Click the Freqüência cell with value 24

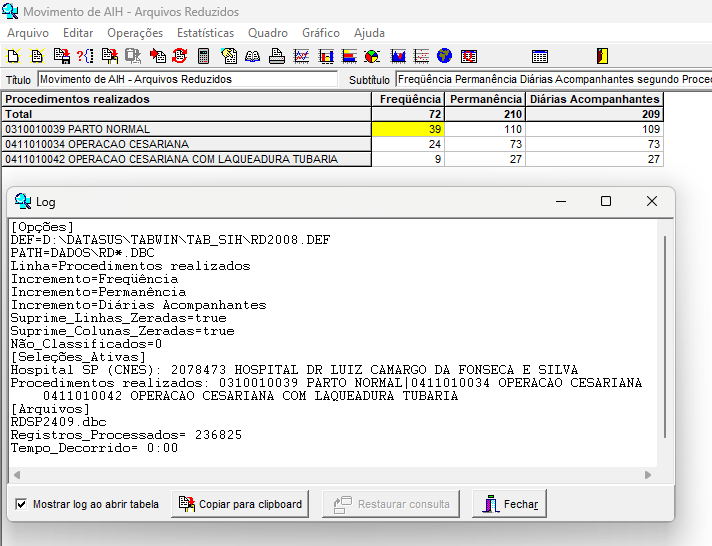(x=408, y=144)
